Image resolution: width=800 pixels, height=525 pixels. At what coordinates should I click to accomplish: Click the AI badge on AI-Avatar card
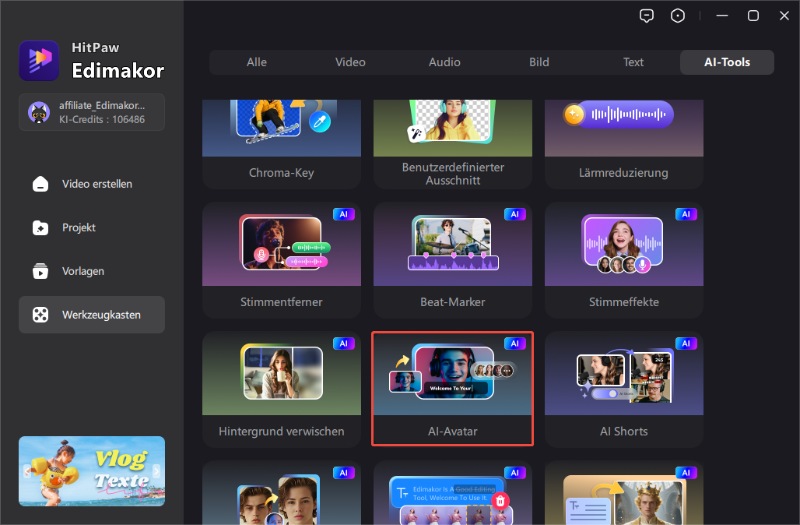pos(515,343)
